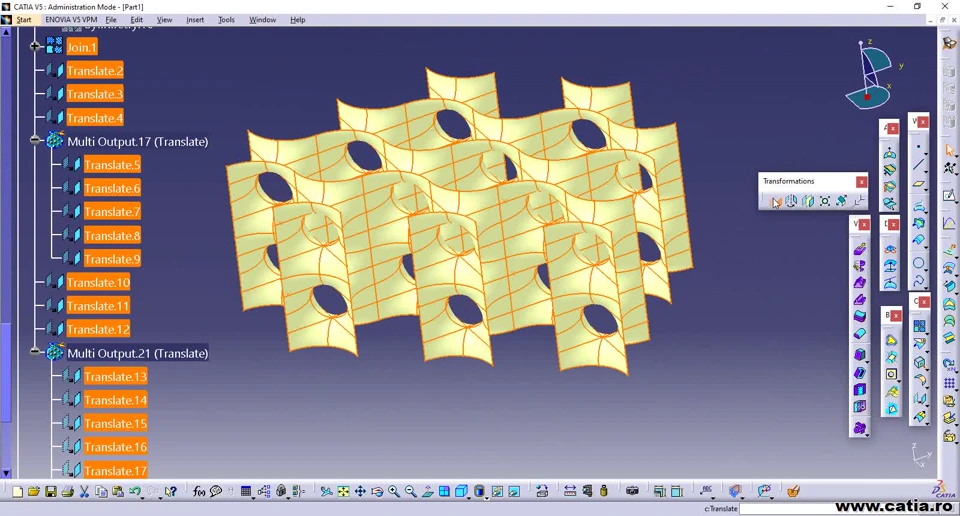960x516 pixels.
Task: Select the Line tool in wireframe toolbar
Action: click(918, 164)
